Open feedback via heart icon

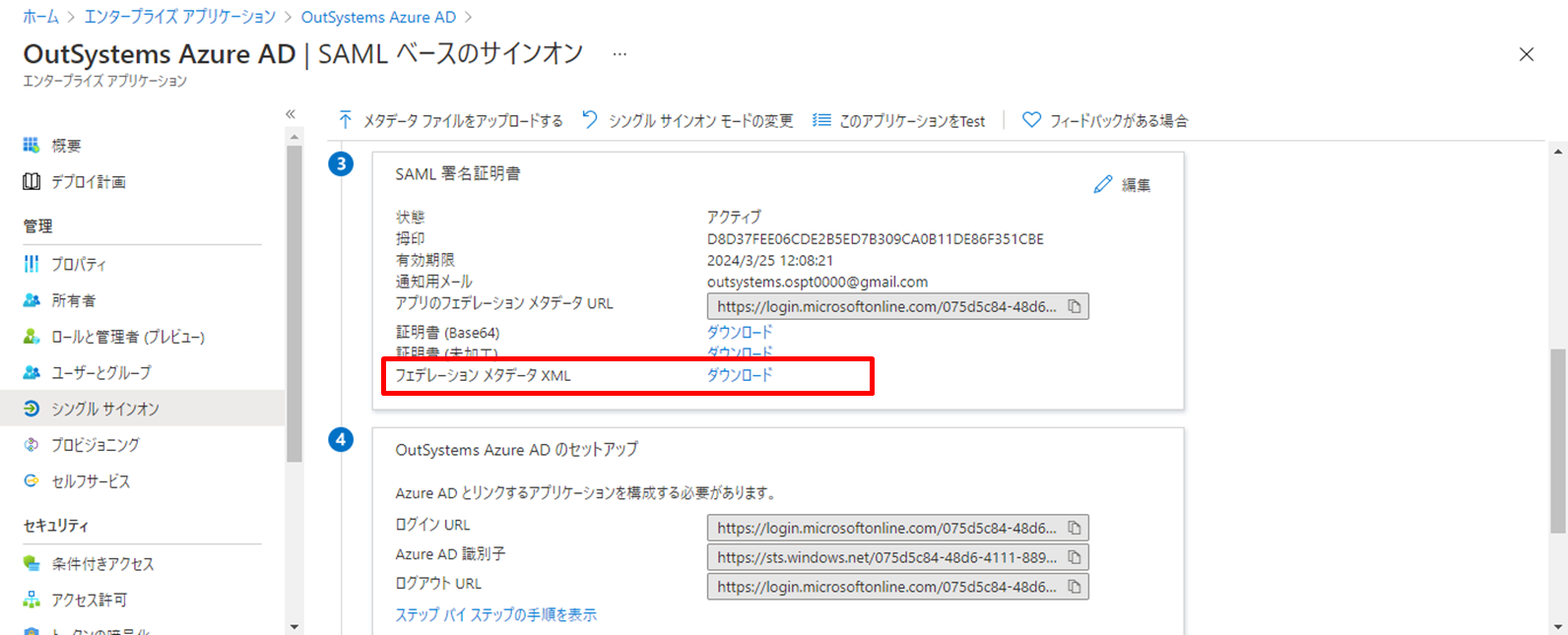(x=1031, y=120)
